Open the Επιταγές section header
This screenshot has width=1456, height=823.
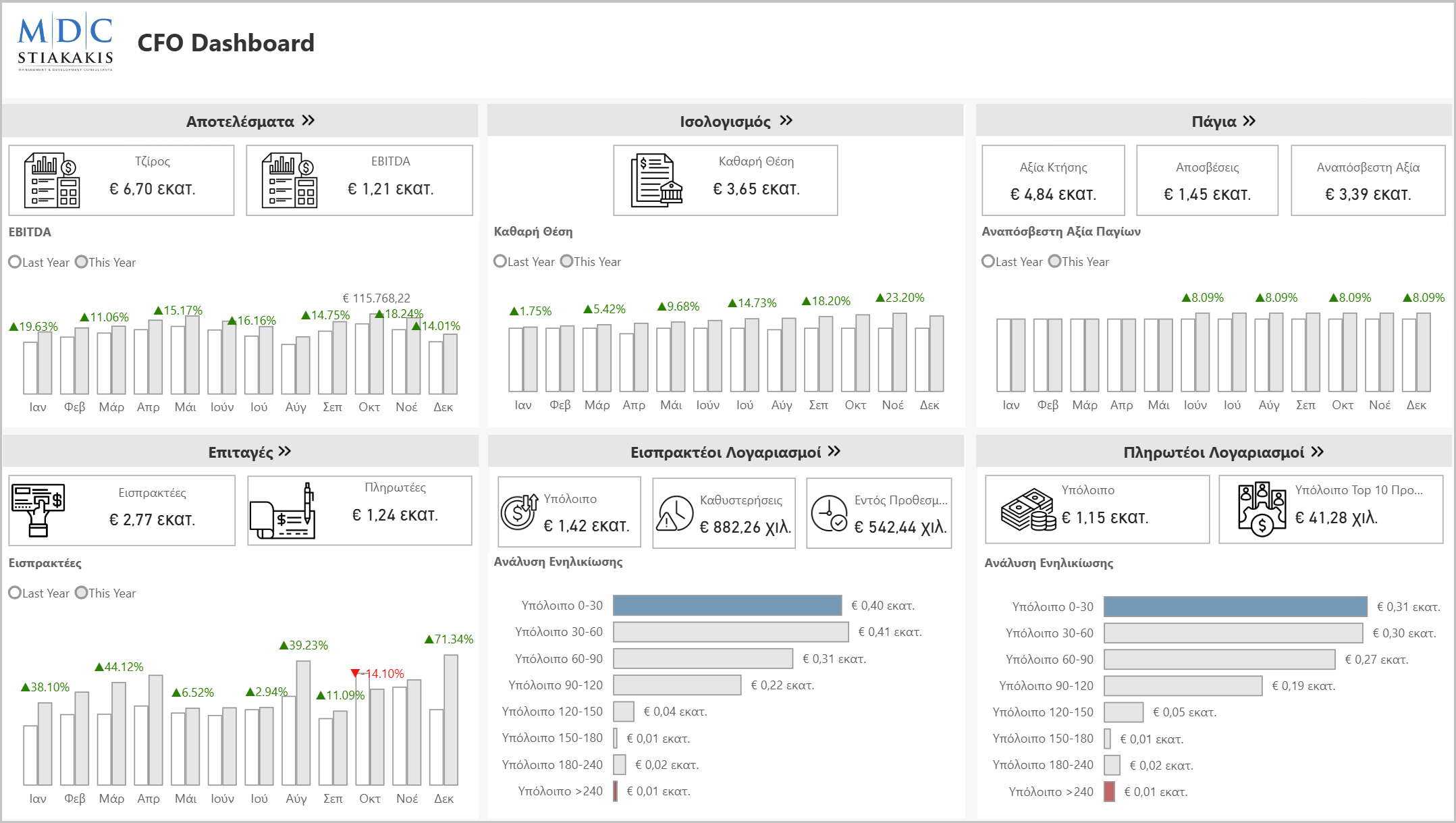pyautogui.click(x=240, y=452)
